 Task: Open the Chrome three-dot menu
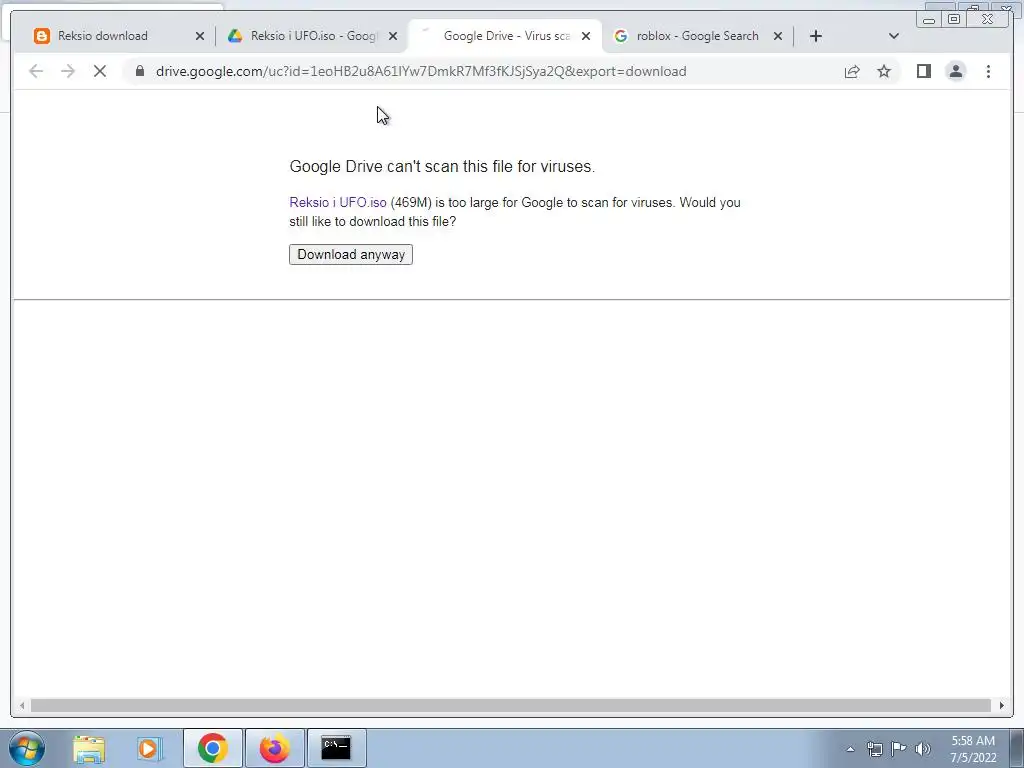(989, 71)
